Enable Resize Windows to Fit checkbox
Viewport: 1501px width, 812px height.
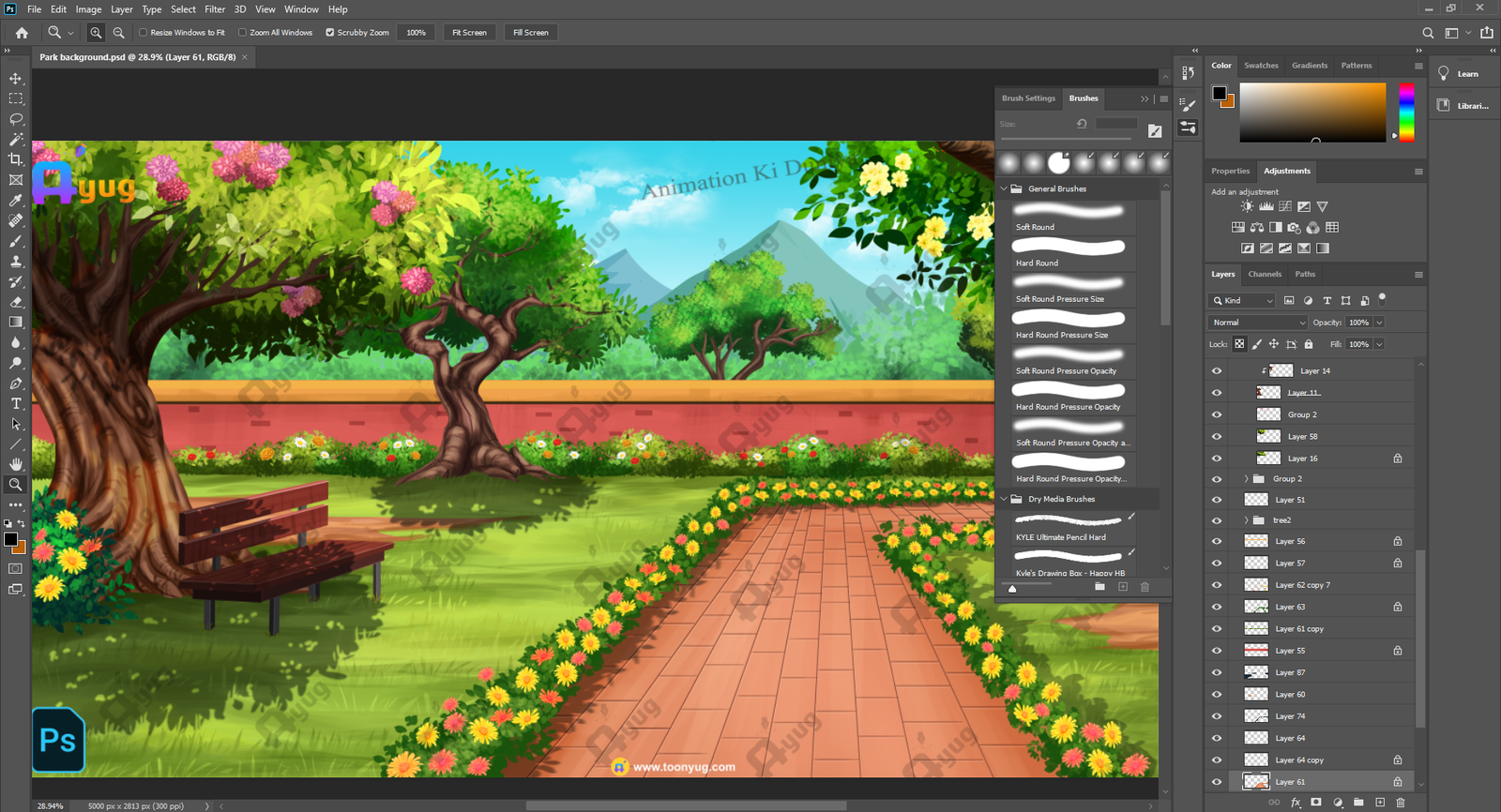pos(144,33)
